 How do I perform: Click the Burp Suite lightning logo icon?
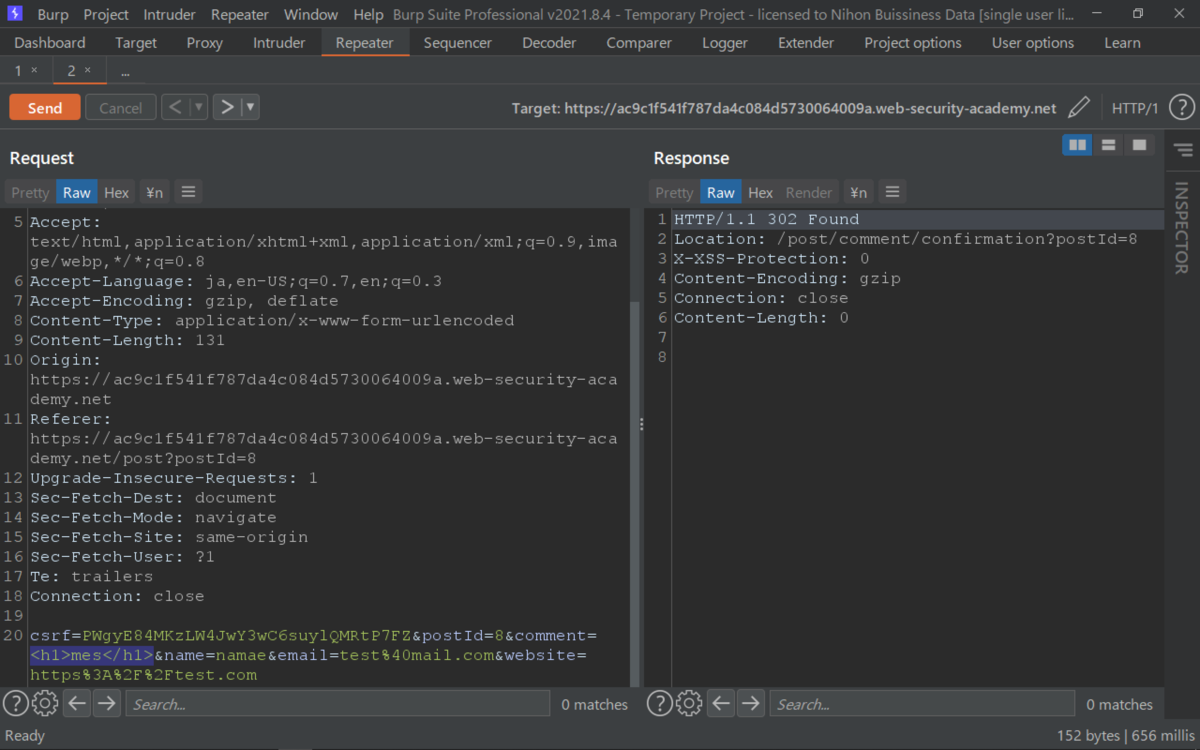click(x=17, y=14)
